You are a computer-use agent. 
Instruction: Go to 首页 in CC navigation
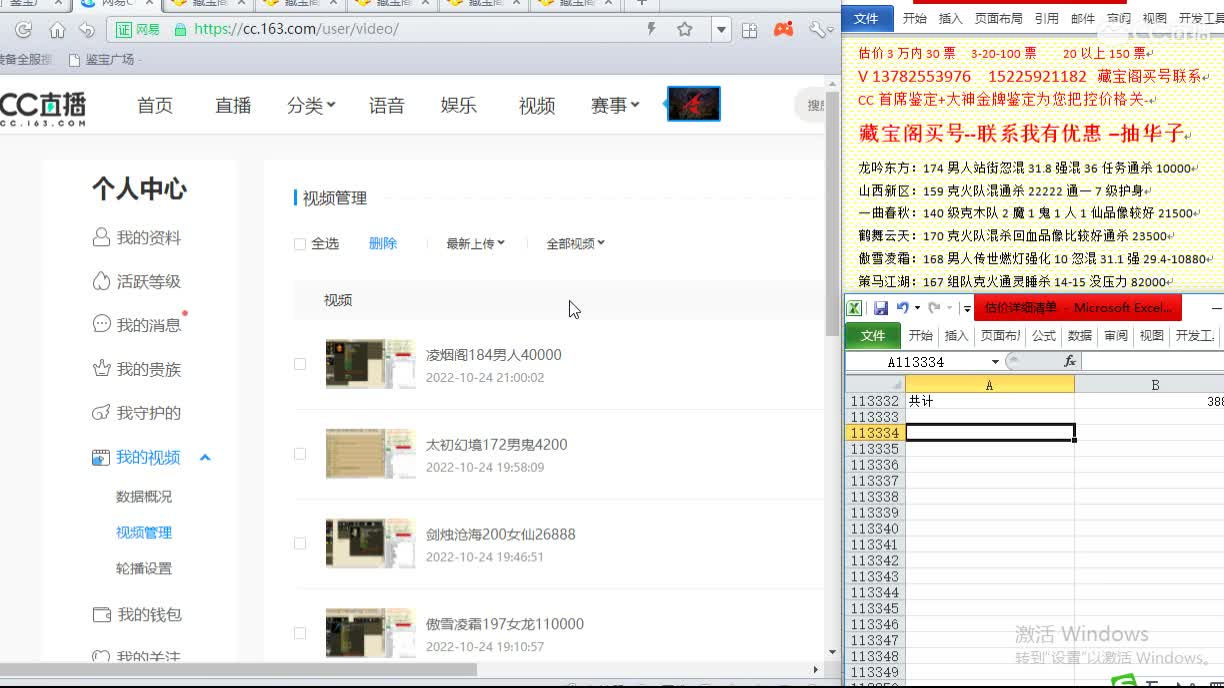(155, 105)
